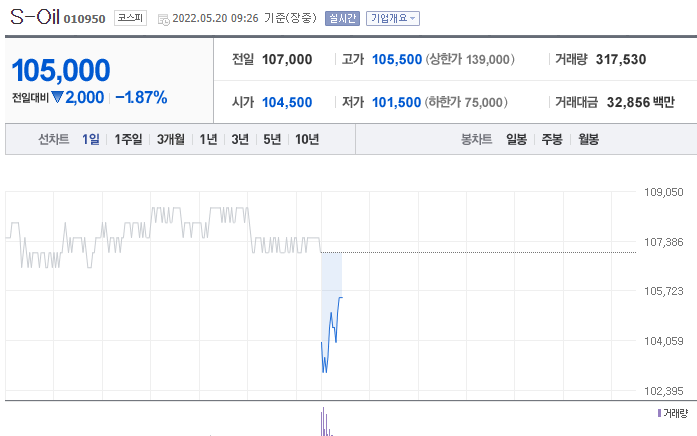Image resolution: width=697 pixels, height=436 pixels.
Task: Click the KOSPI (코스피) market badge
Action: [128, 18]
